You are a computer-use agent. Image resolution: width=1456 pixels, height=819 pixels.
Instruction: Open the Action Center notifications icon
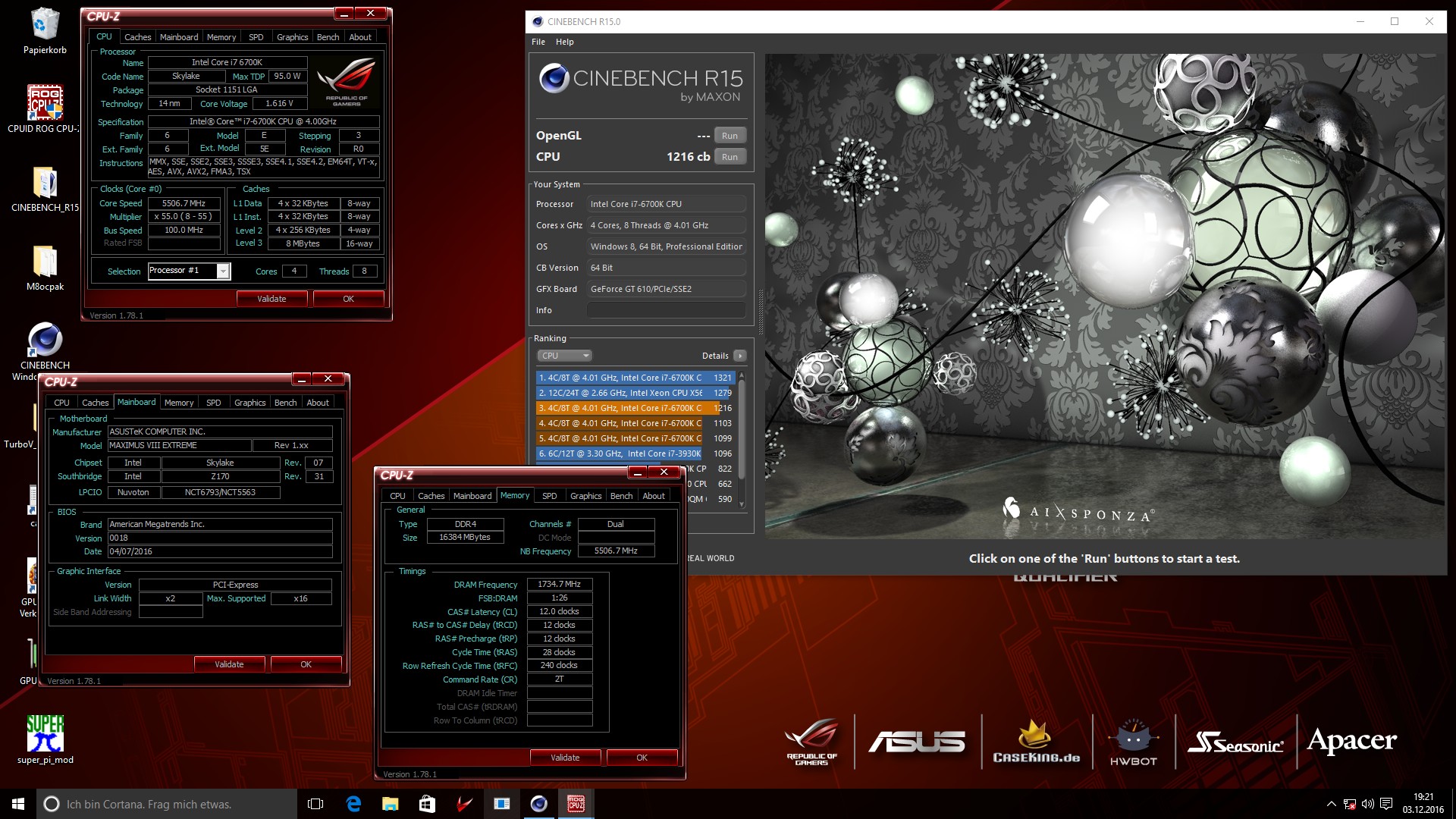click(1386, 804)
